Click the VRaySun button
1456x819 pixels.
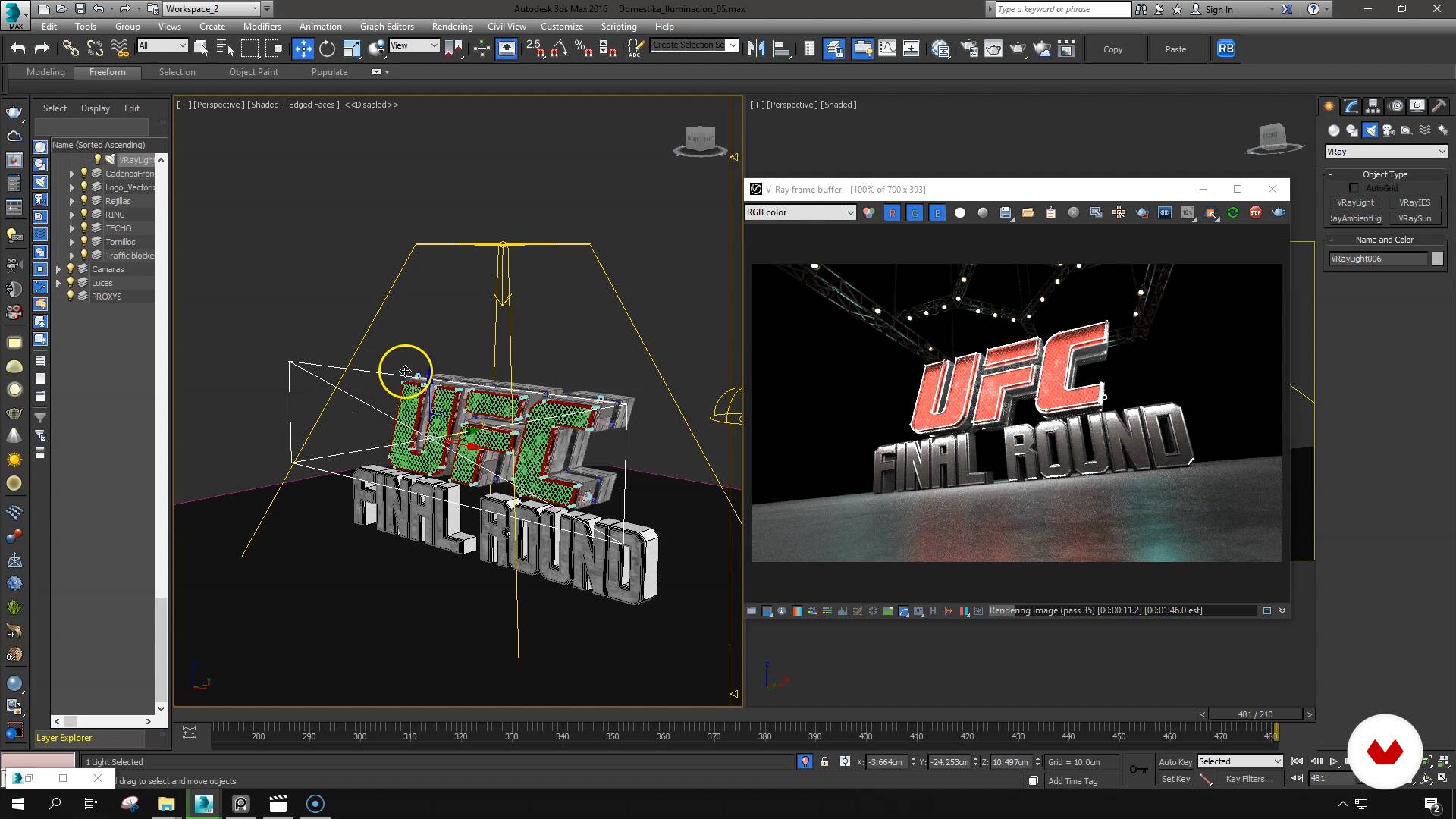pos(1414,218)
